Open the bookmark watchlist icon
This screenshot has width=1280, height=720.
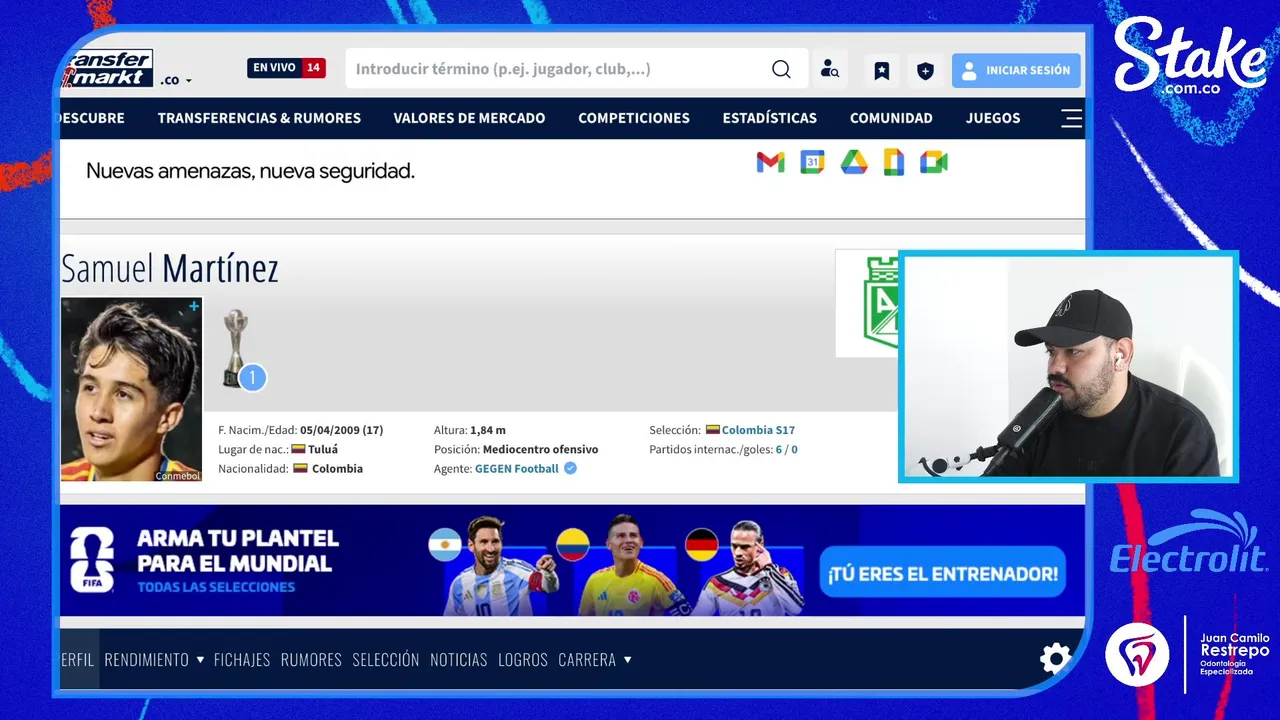(x=882, y=70)
